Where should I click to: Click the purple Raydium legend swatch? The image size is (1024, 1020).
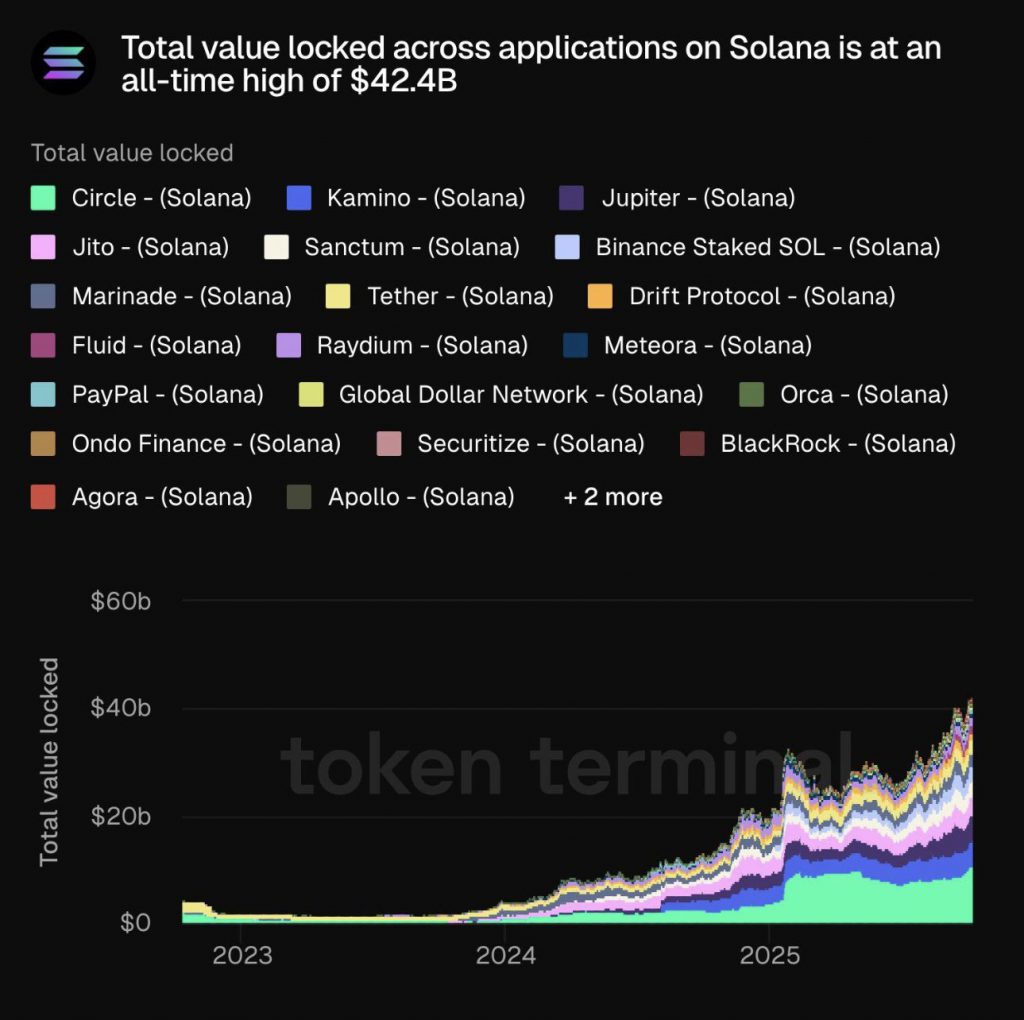coord(288,346)
